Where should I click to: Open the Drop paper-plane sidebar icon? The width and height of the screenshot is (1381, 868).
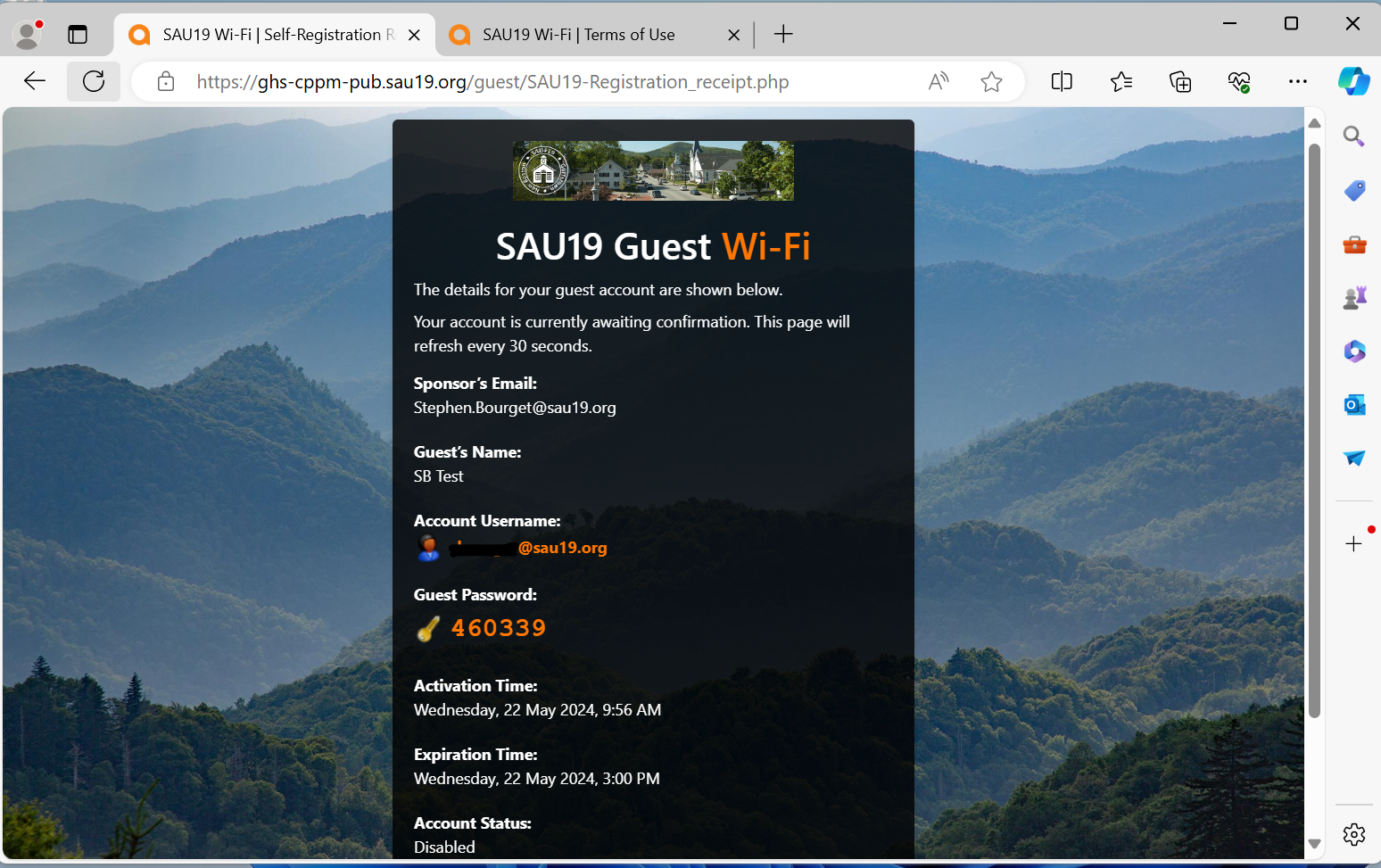1354,458
